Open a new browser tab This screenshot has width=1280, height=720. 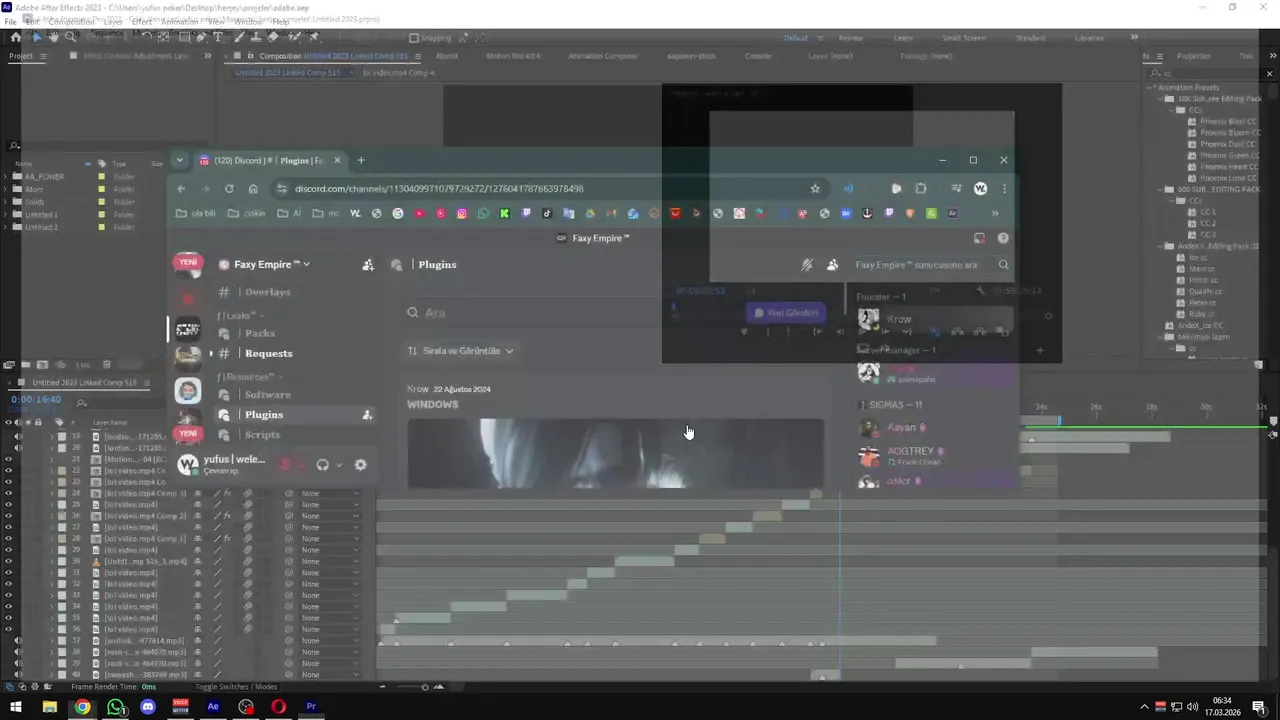coord(361,160)
